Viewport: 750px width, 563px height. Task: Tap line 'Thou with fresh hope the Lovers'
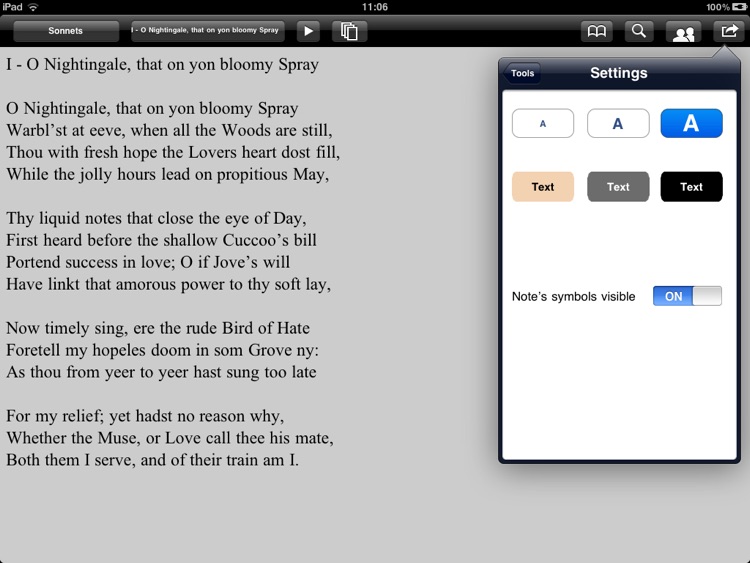pos(173,152)
